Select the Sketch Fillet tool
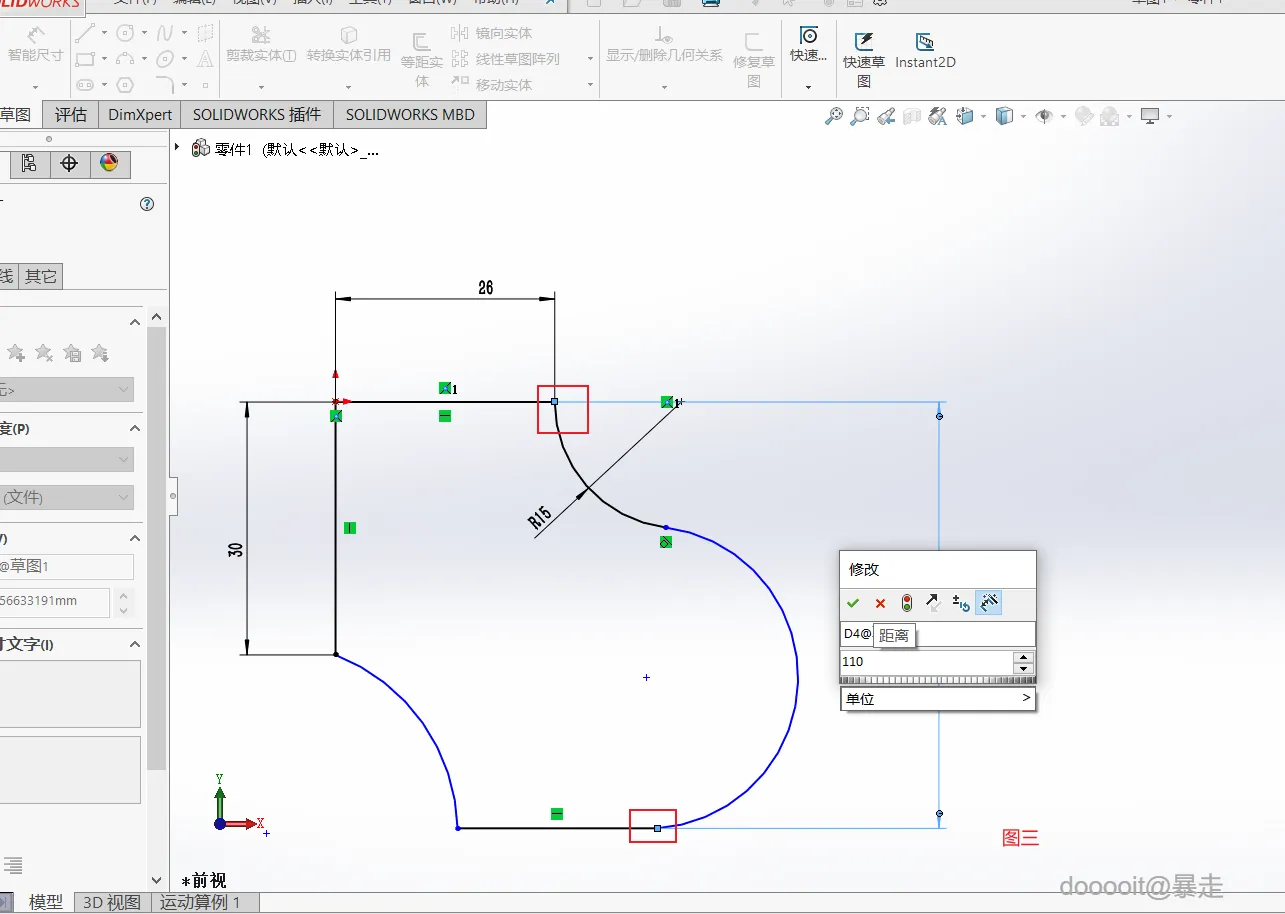This screenshot has width=1285, height=914. pyautogui.click(x=165, y=85)
